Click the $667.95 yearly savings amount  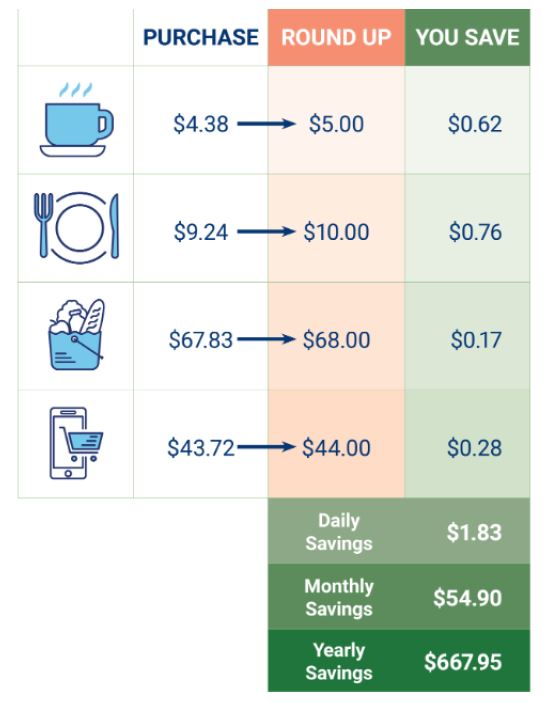click(463, 662)
